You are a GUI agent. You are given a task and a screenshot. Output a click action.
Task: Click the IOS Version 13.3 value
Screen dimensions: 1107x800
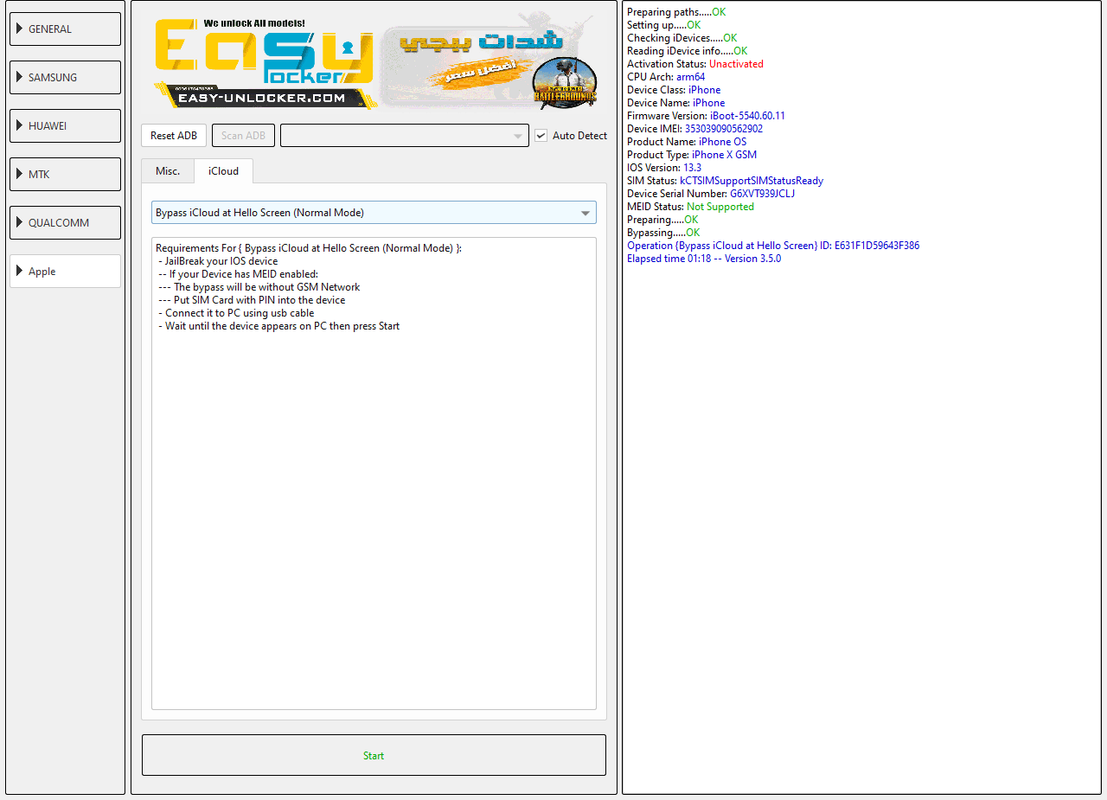[x=693, y=168]
